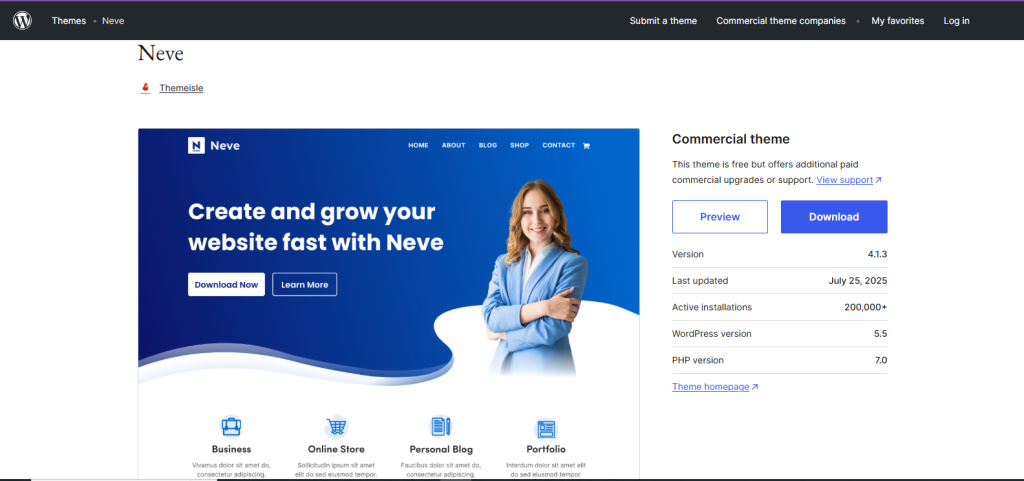Click the Business briefcase icon
Viewport: 1024px width, 481px height.
tap(231, 427)
